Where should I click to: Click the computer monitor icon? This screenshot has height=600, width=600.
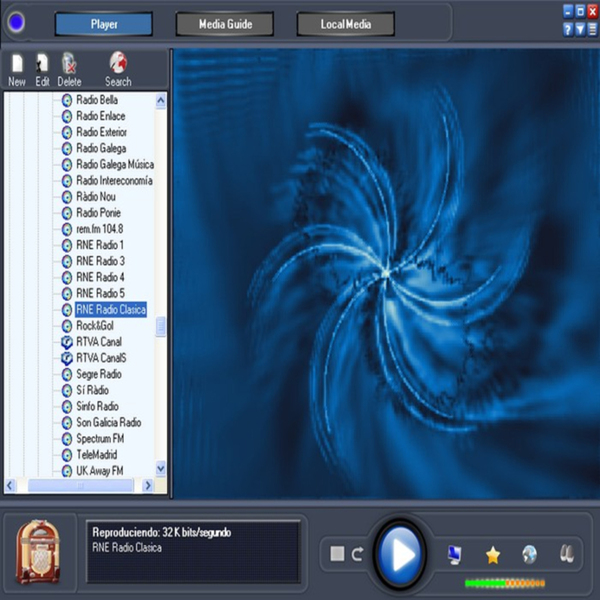(x=455, y=554)
